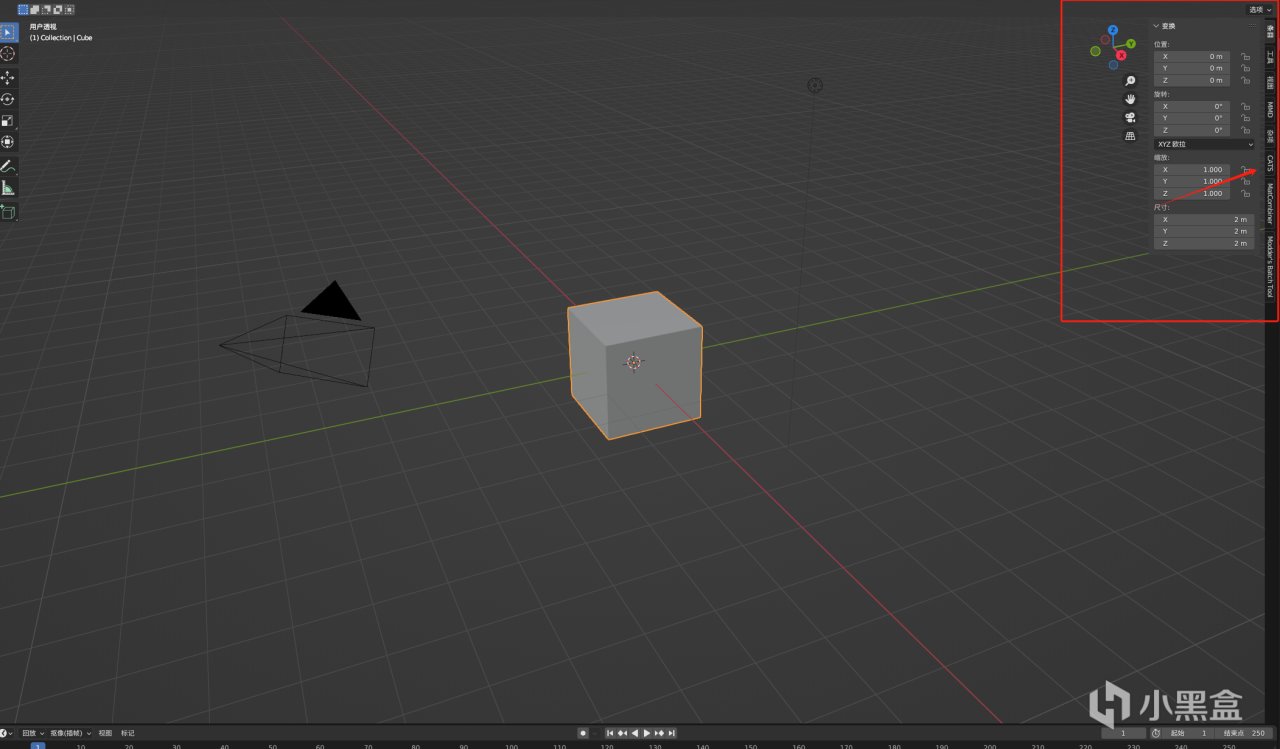Switch perspective/orthographic with grid icon
The width and height of the screenshot is (1280, 749).
coord(1130,136)
